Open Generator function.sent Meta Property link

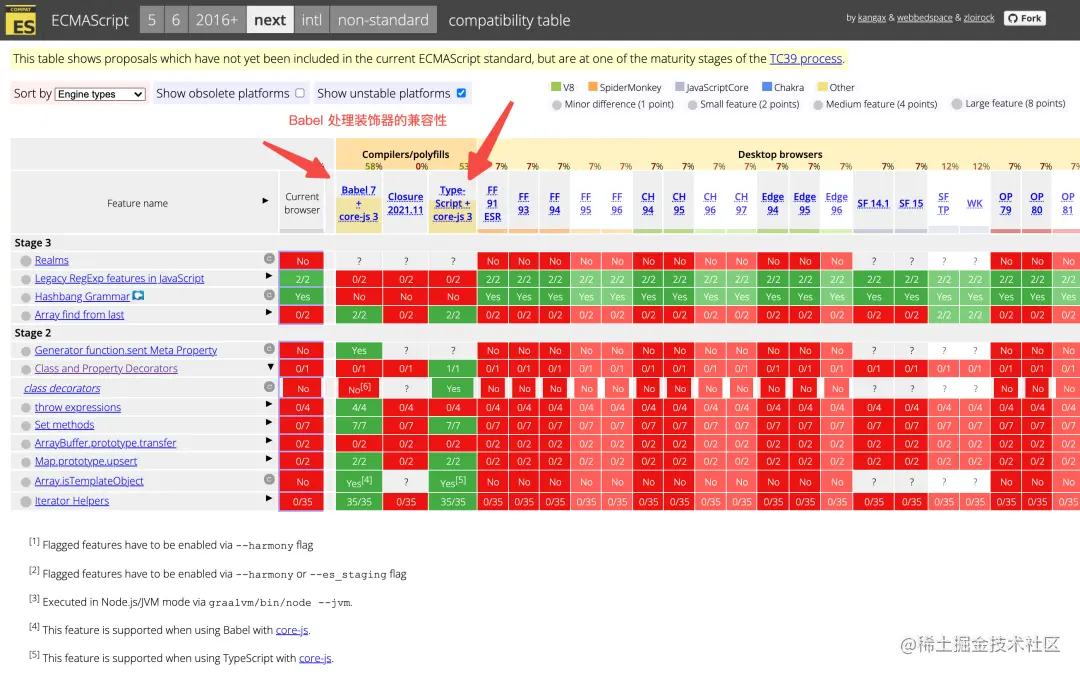coord(125,350)
